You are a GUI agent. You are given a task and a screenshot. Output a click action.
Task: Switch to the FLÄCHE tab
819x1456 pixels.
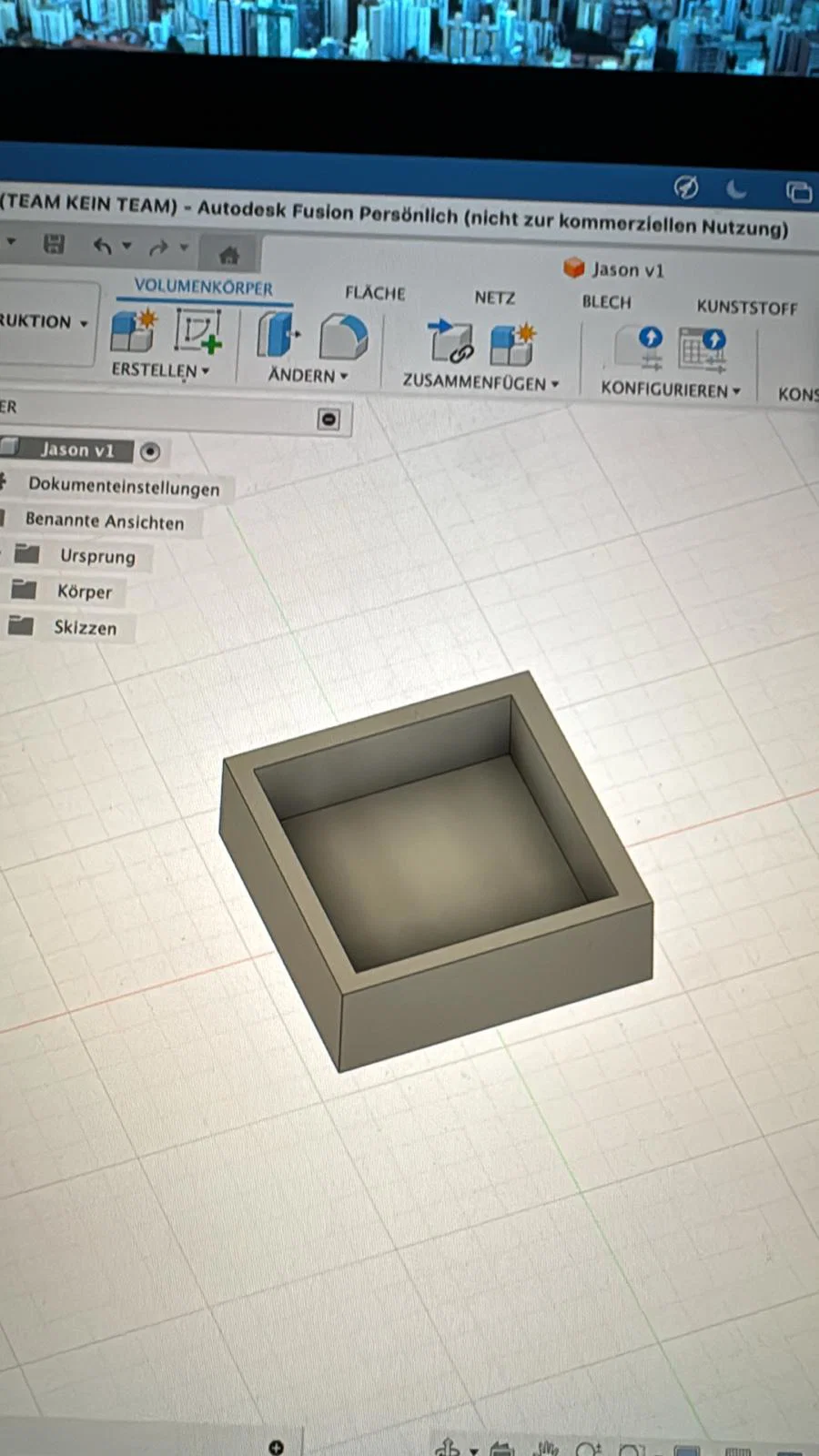(x=375, y=293)
